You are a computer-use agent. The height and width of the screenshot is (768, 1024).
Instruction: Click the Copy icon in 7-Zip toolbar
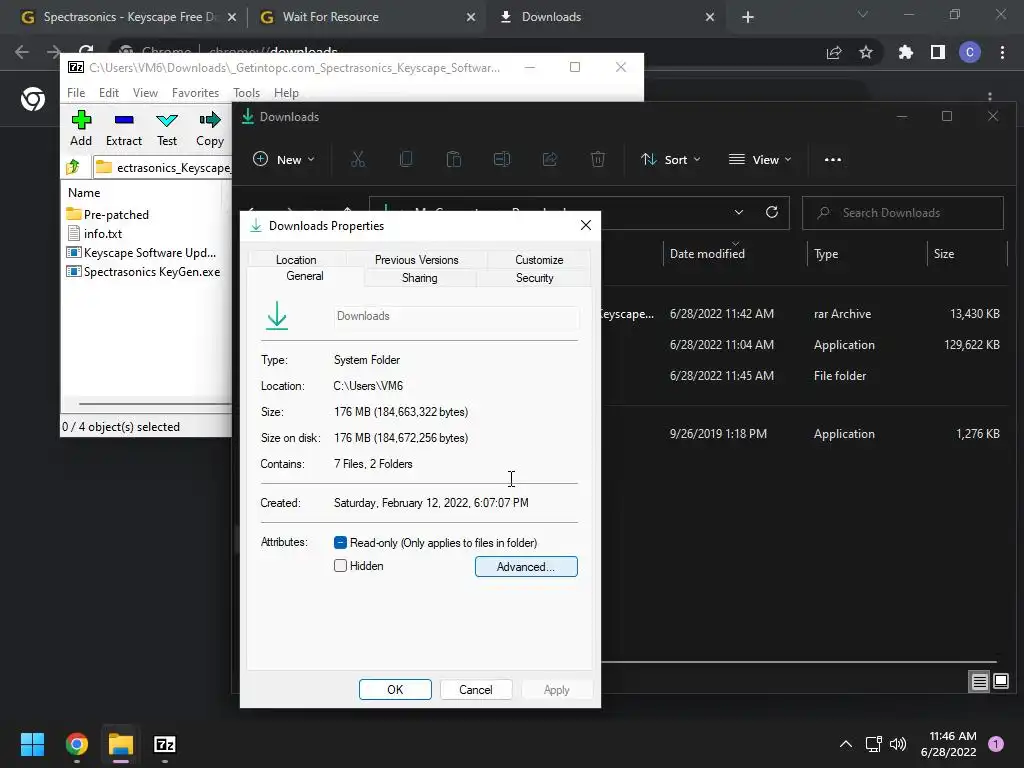[210, 129]
